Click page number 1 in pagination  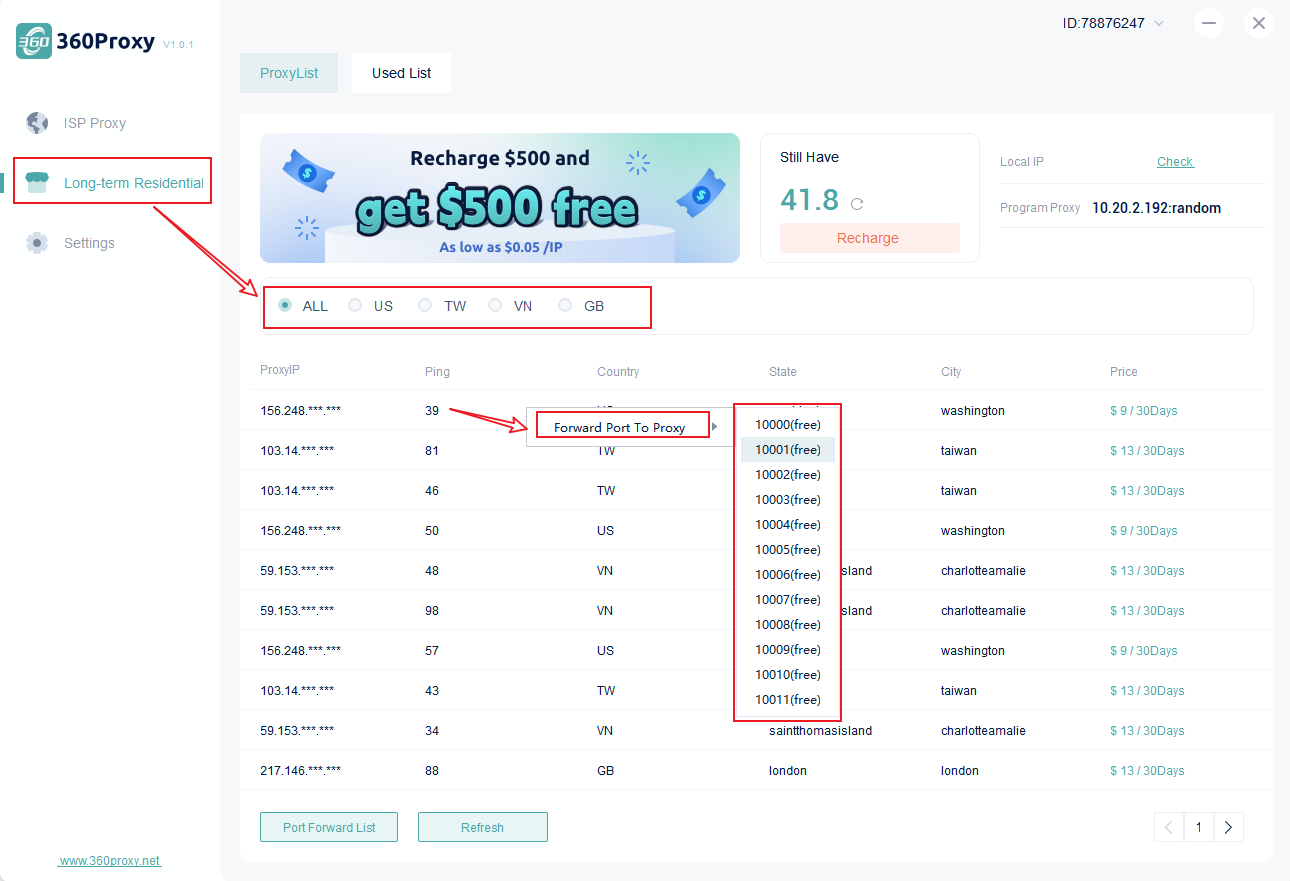(1198, 827)
